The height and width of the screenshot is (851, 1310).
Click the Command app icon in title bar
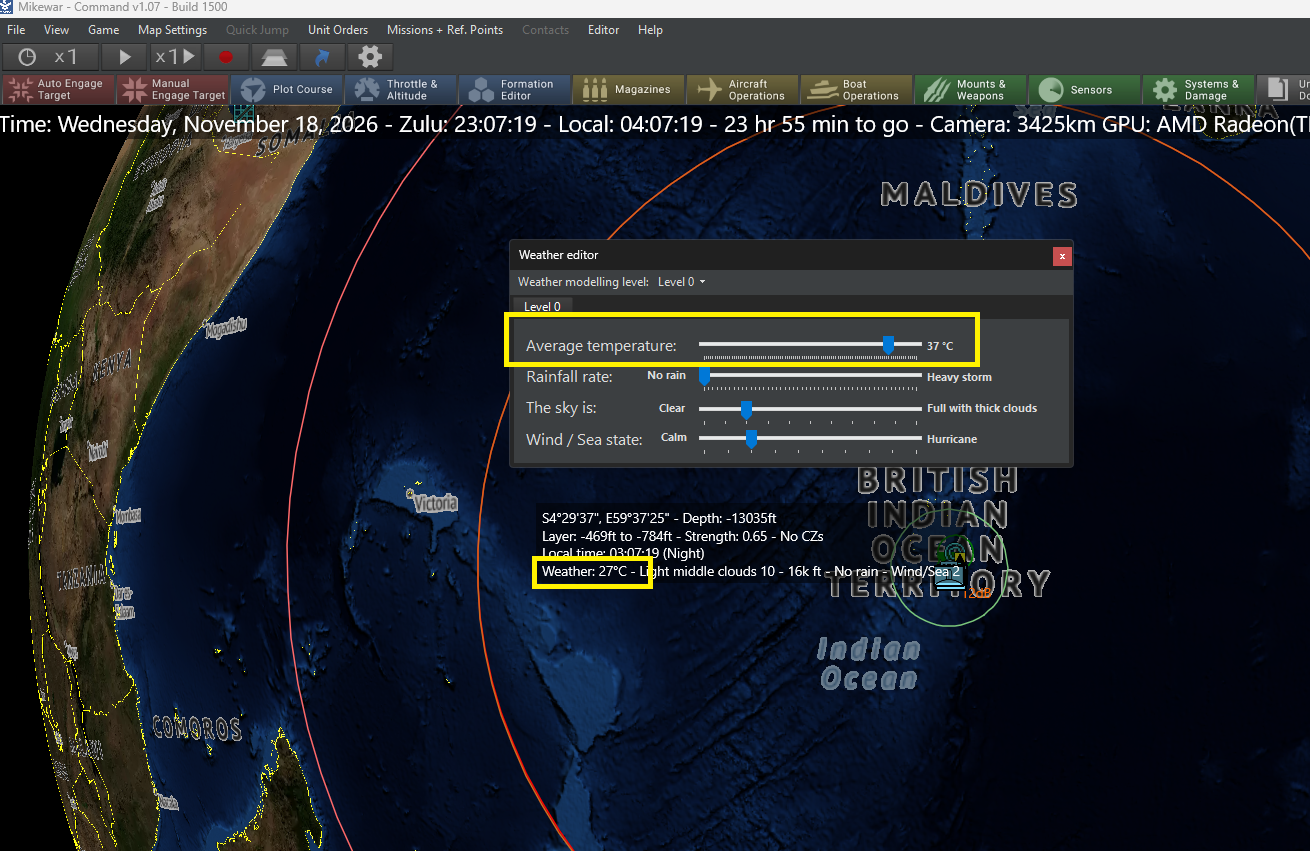coord(8,7)
